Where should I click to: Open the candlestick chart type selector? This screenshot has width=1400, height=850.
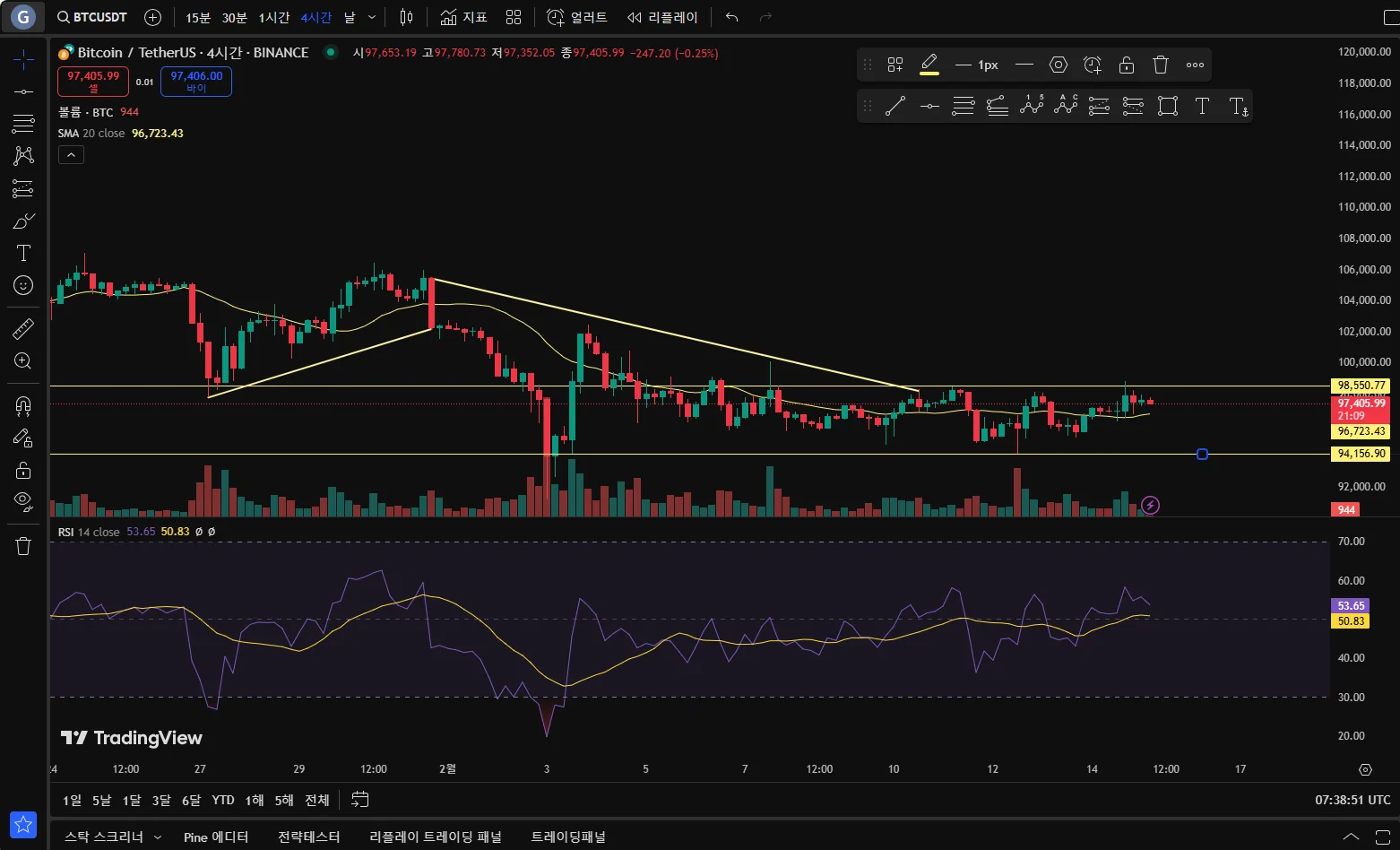(x=407, y=17)
